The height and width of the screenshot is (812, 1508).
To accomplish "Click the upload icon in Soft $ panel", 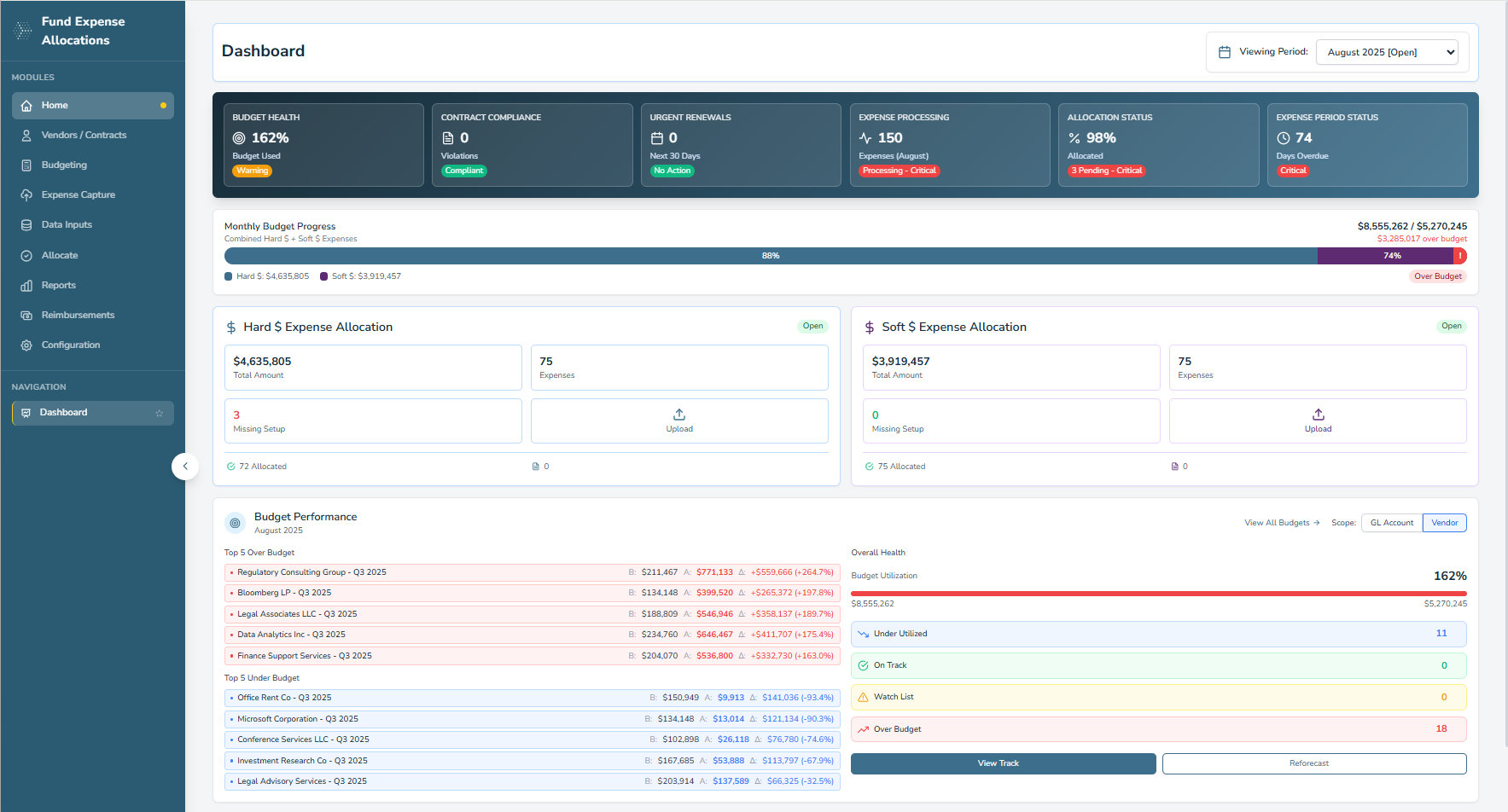I will (1318, 415).
